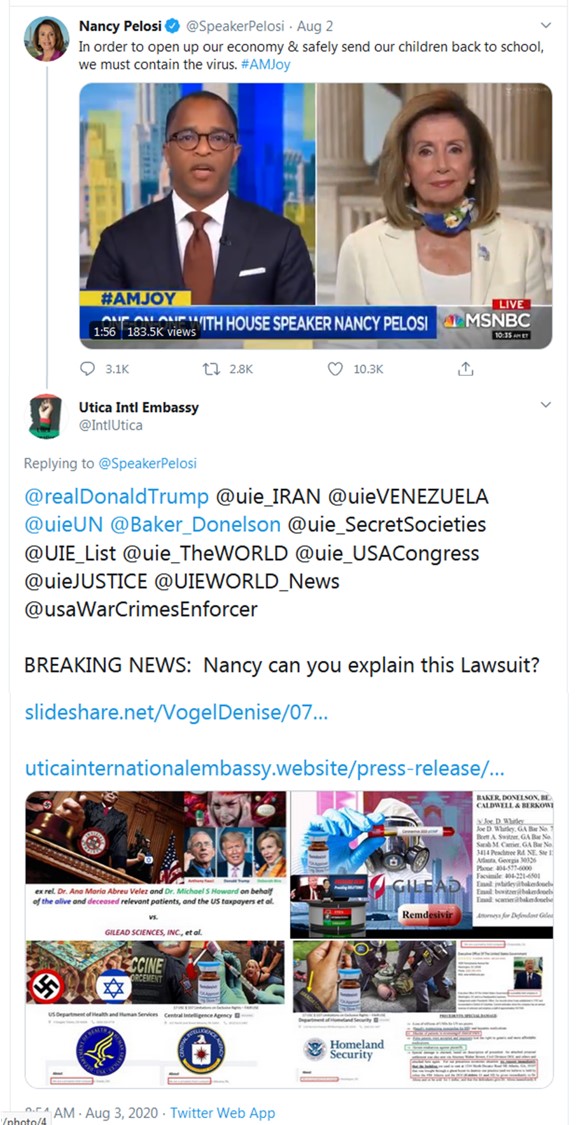This screenshot has height=1125, width=578.
Task: Open the #AMJoy hashtag link
Action: pos(265,64)
